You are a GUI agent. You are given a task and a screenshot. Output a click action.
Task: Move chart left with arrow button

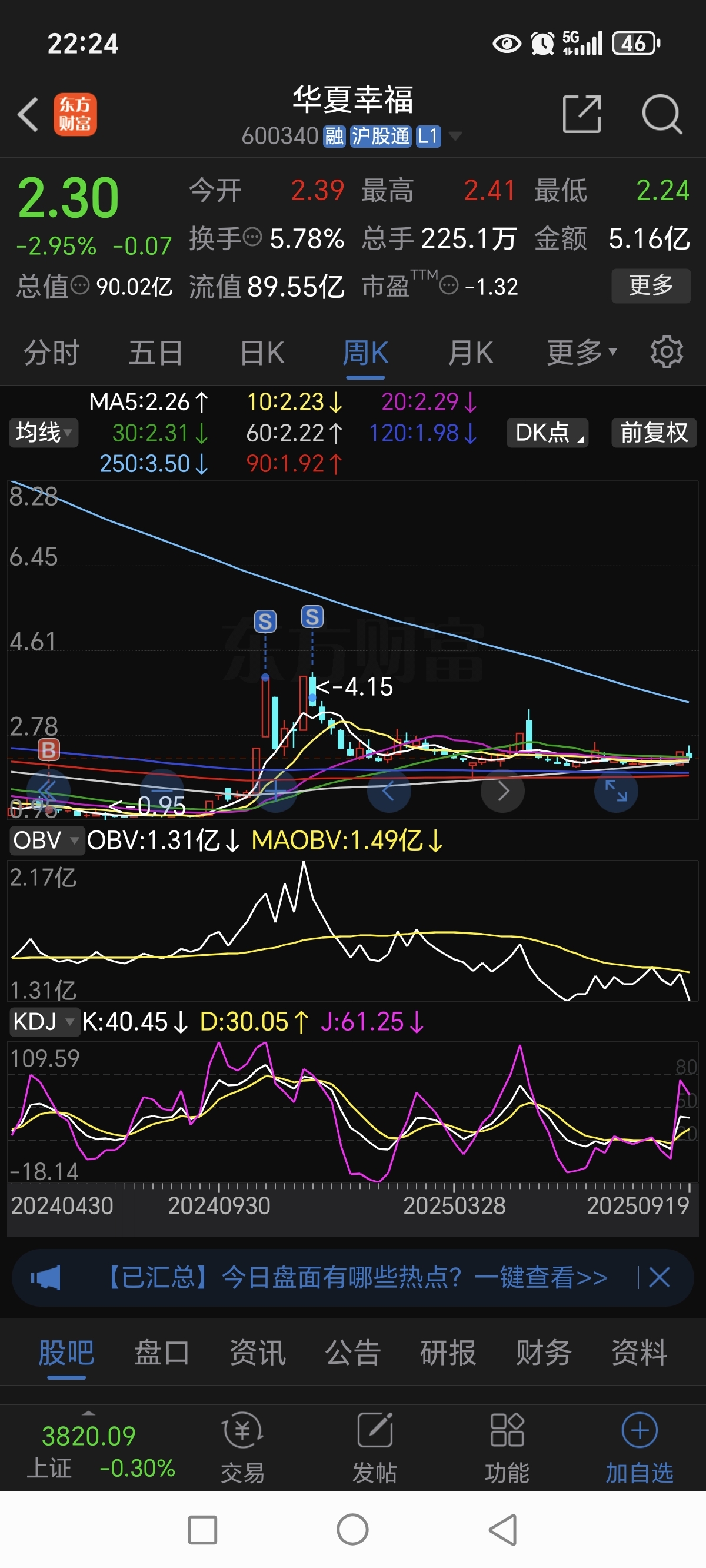pyautogui.click(x=389, y=790)
